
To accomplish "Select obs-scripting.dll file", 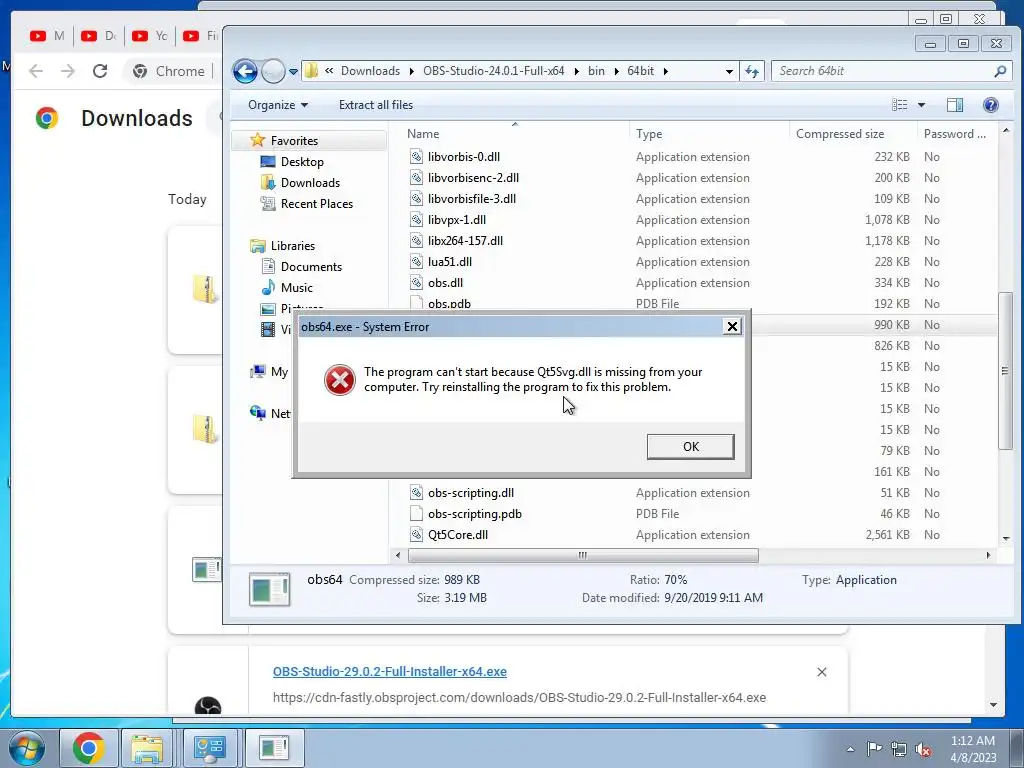I will tap(470, 492).
